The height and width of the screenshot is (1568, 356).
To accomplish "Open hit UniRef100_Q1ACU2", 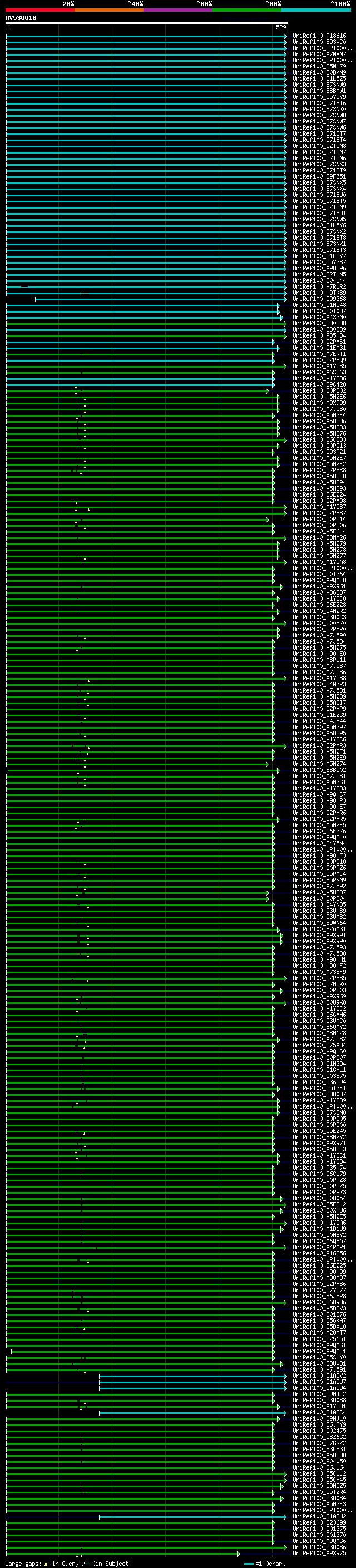I will (x=319, y=1516).
